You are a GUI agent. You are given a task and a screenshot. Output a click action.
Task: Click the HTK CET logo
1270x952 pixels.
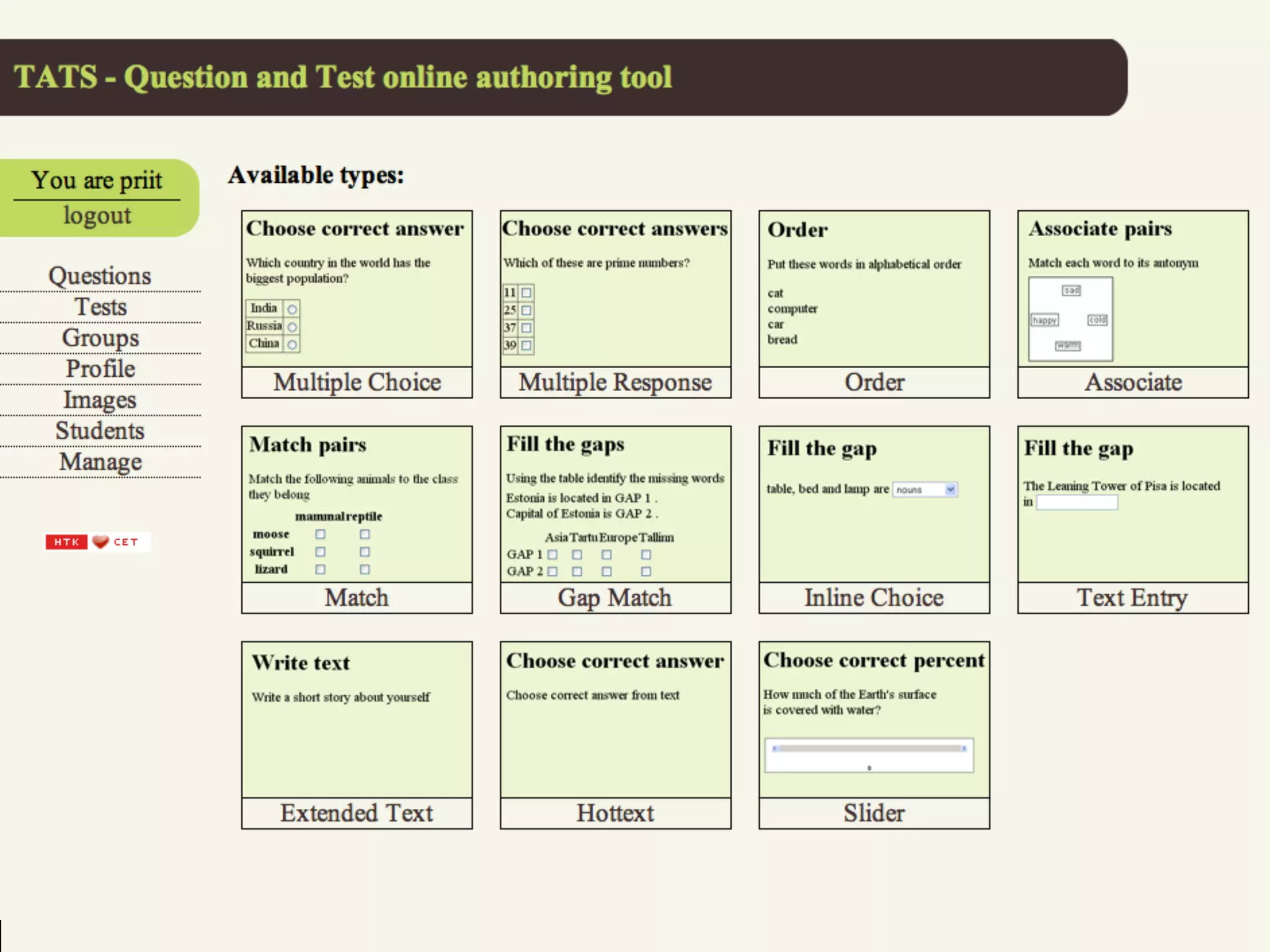pyautogui.click(x=97, y=542)
